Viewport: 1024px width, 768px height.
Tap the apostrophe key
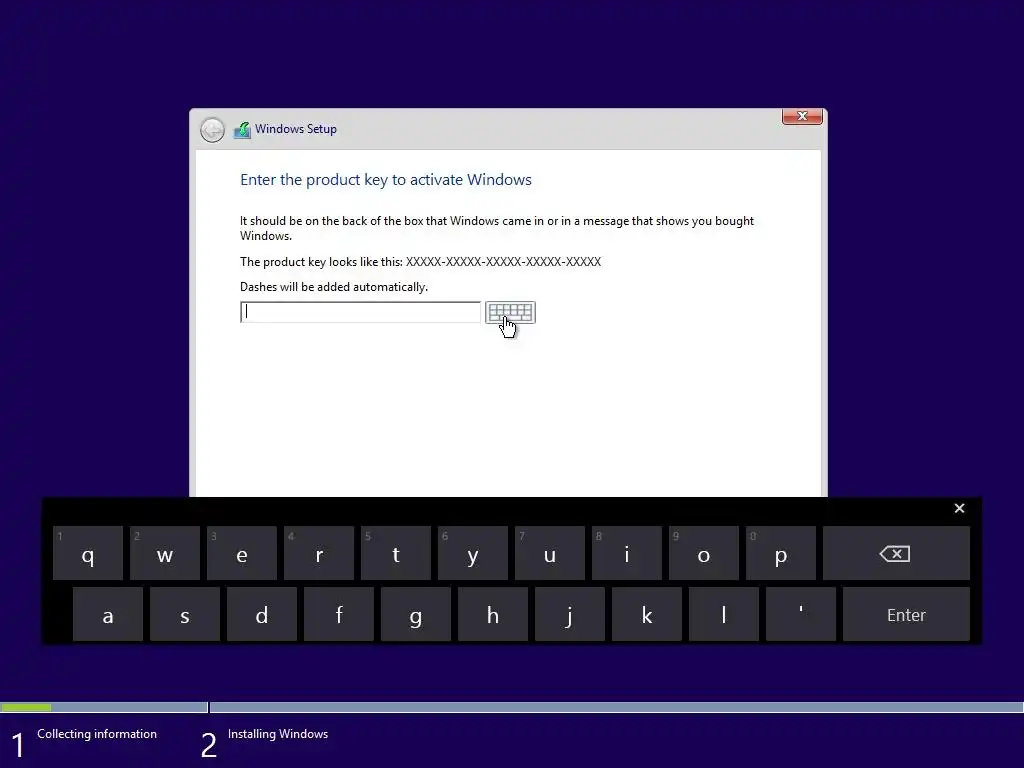(801, 614)
